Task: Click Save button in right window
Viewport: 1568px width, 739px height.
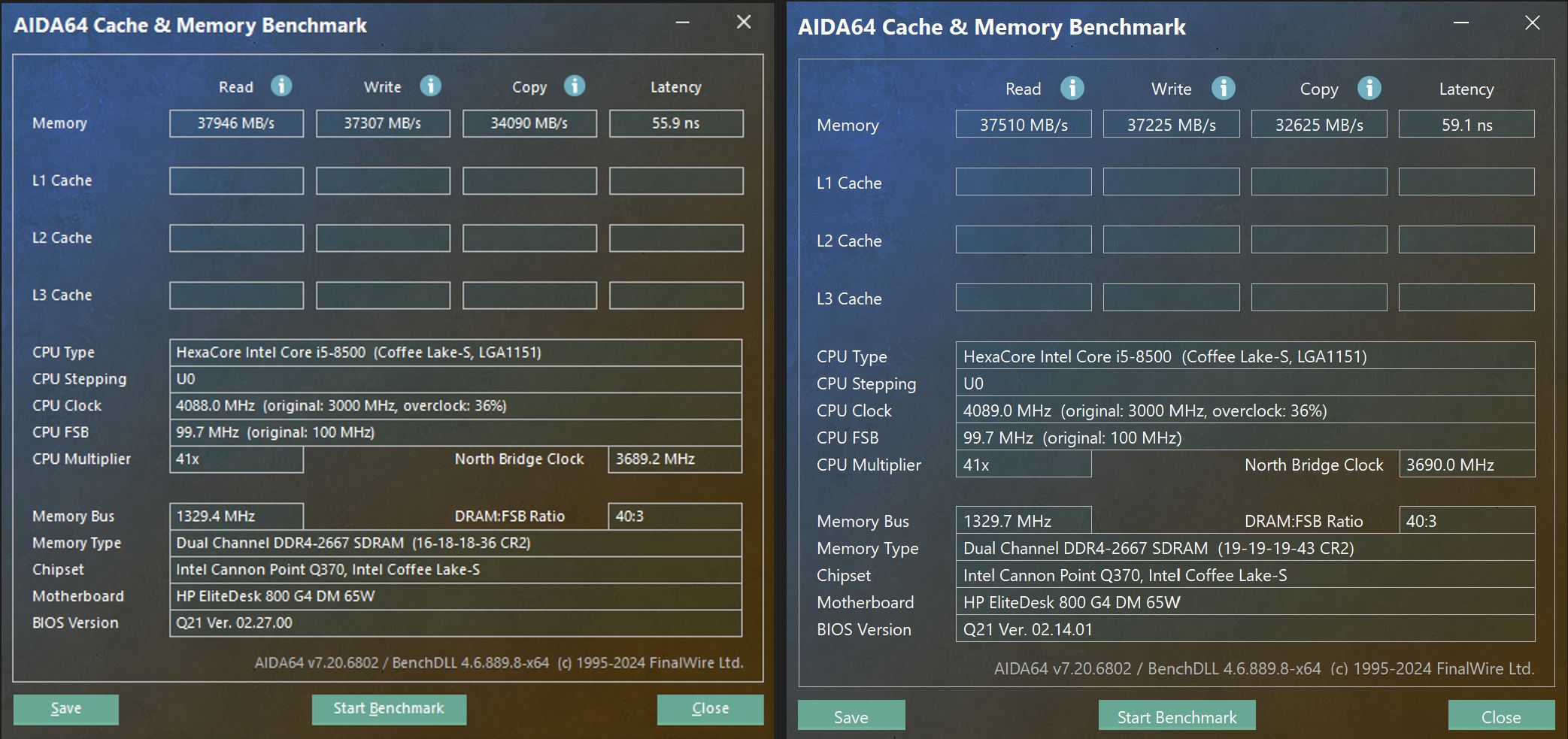Action: [x=851, y=716]
